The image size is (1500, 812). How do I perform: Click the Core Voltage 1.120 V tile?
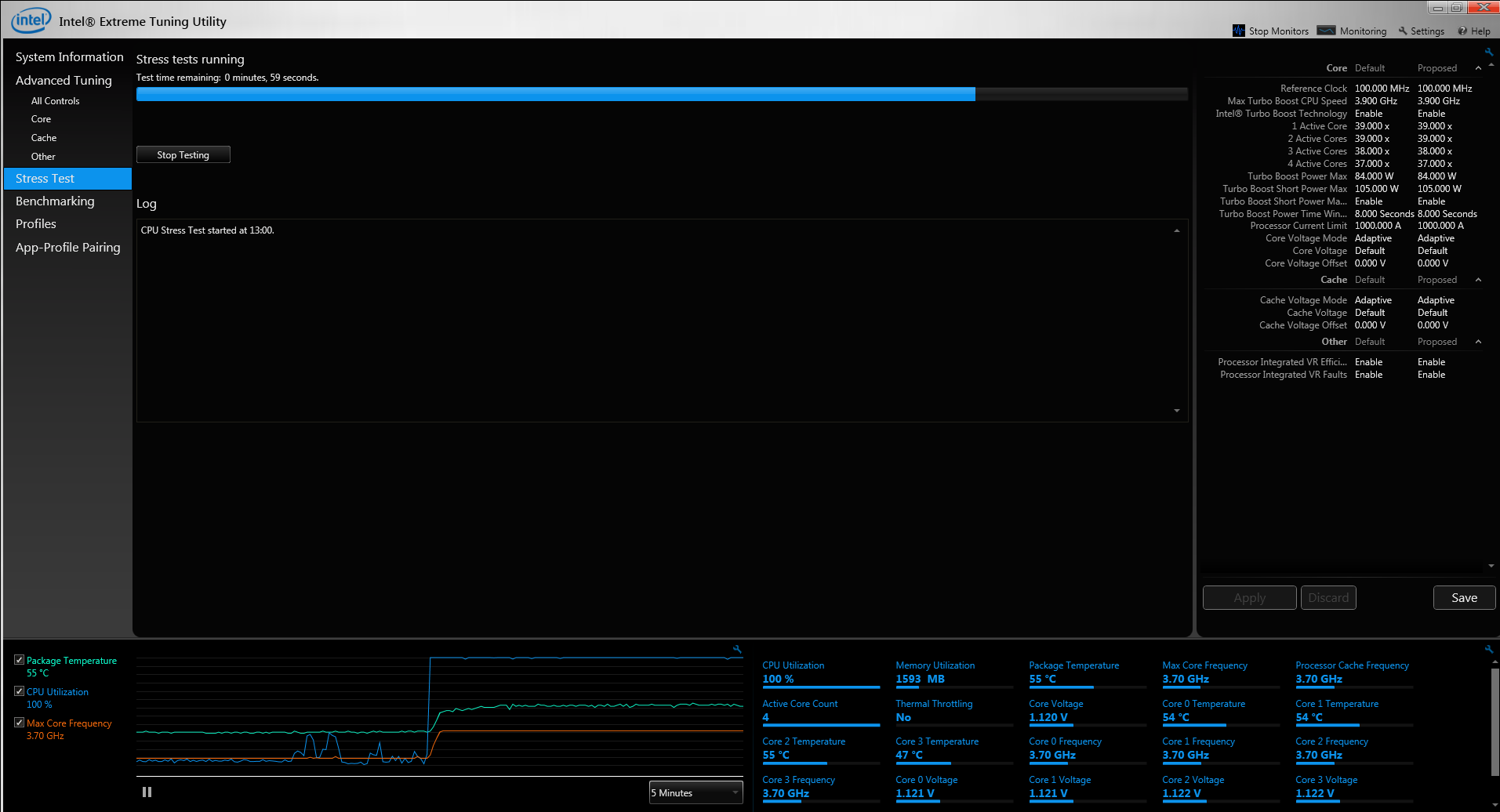tap(1088, 712)
